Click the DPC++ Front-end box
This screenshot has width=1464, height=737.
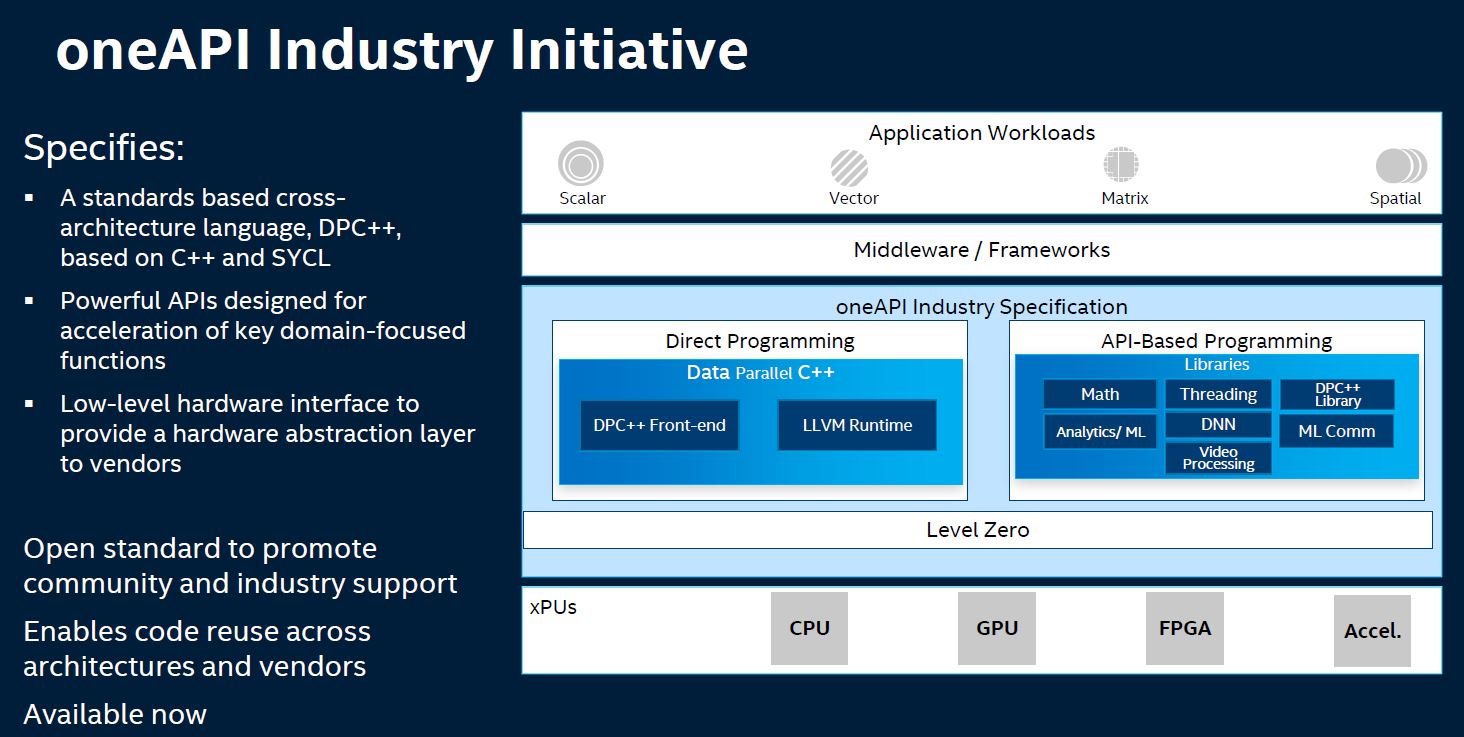[659, 425]
